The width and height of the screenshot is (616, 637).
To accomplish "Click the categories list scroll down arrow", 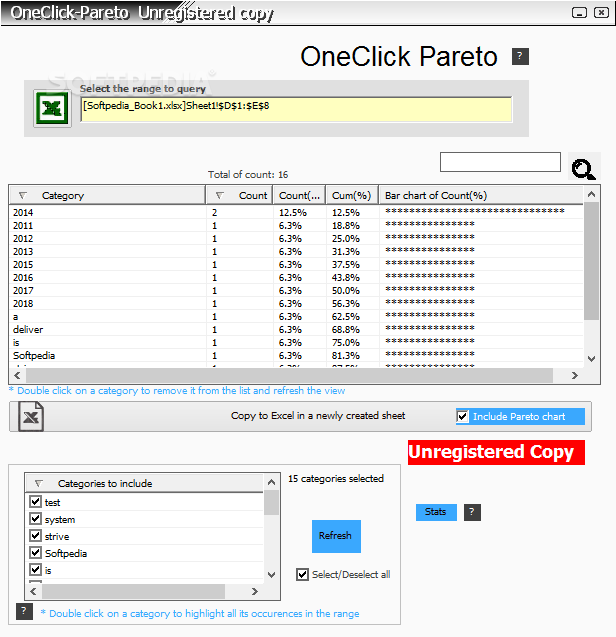I will pos(271,574).
